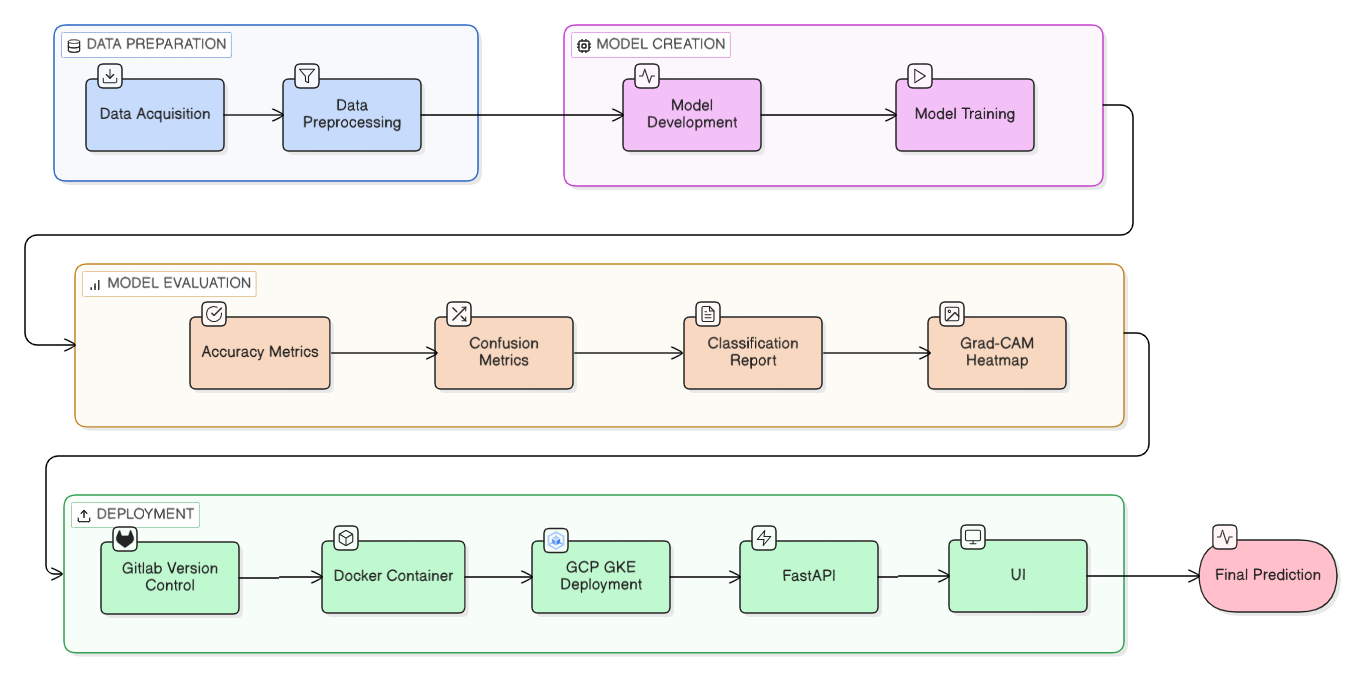Click the play icon on Model Training
Viewport: 1362px width, 681px height.
pyautogui.click(x=918, y=75)
